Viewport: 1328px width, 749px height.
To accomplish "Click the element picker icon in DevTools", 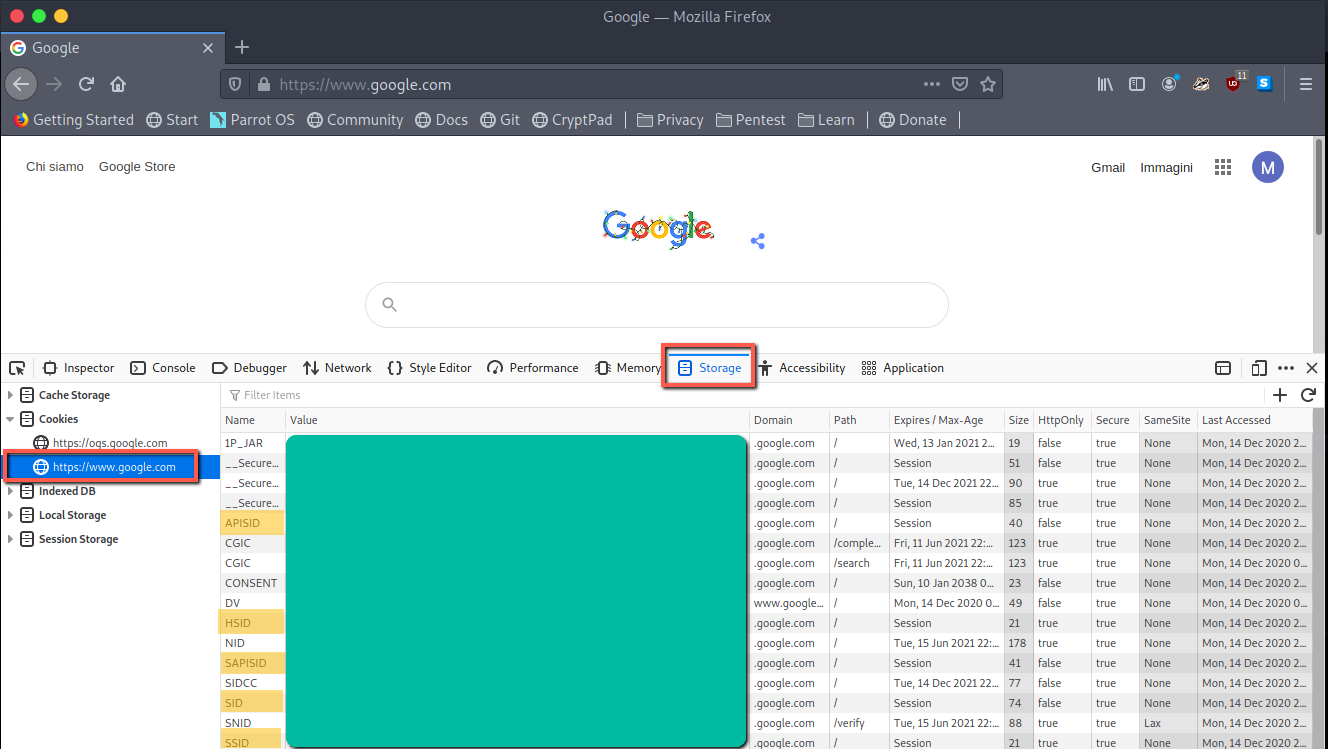I will pyautogui.click(x=17, y=368).
